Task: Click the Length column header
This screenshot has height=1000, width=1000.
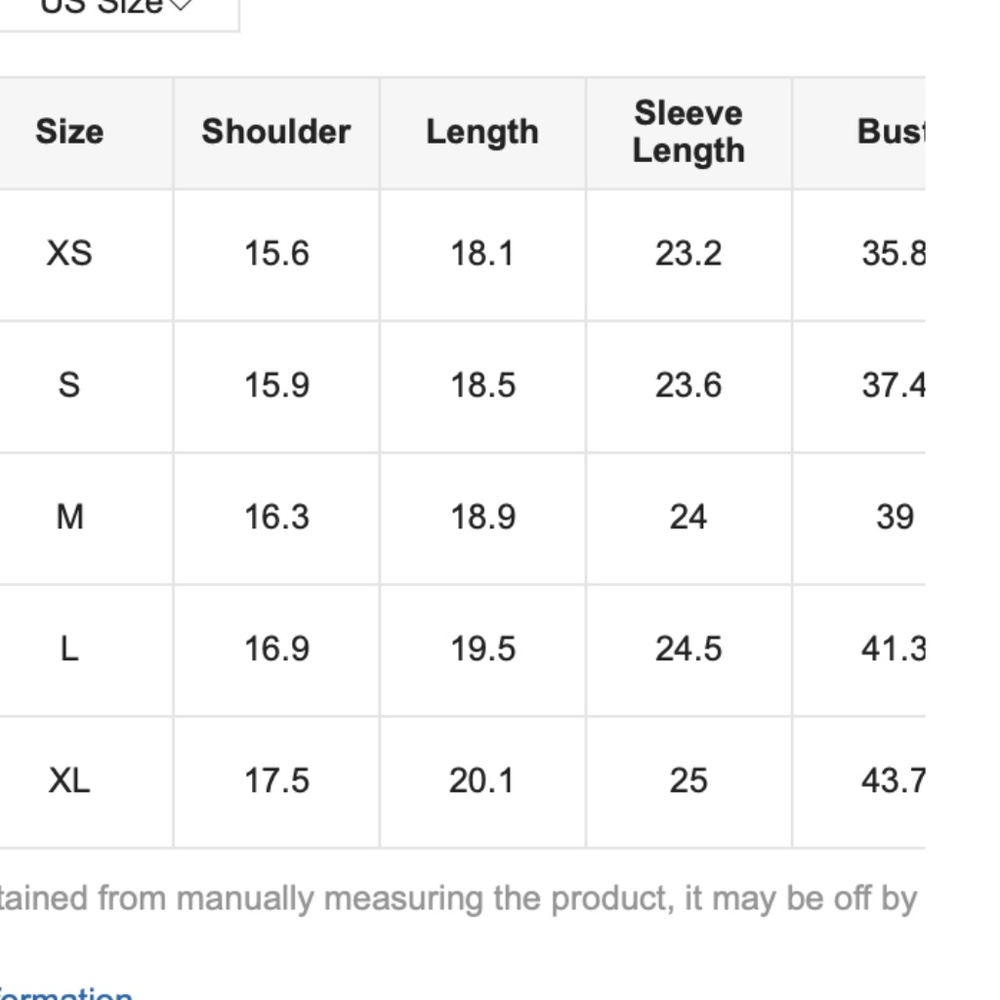Action: (482, 132)
